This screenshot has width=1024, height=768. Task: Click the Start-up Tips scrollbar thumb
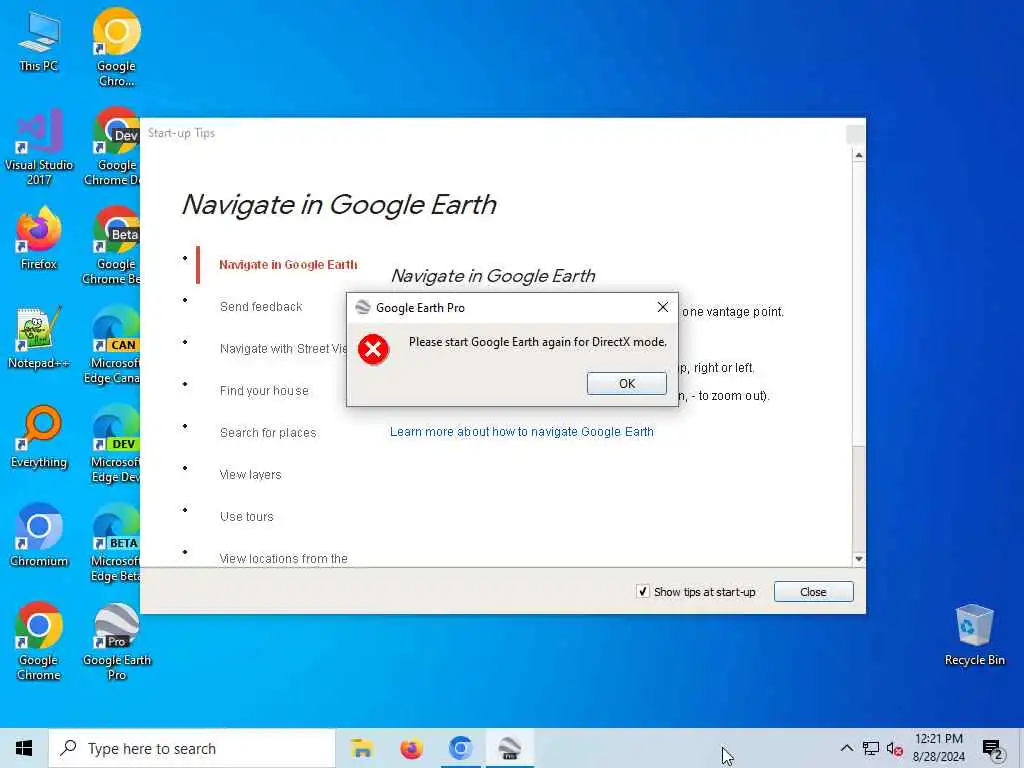coord(859,304)
